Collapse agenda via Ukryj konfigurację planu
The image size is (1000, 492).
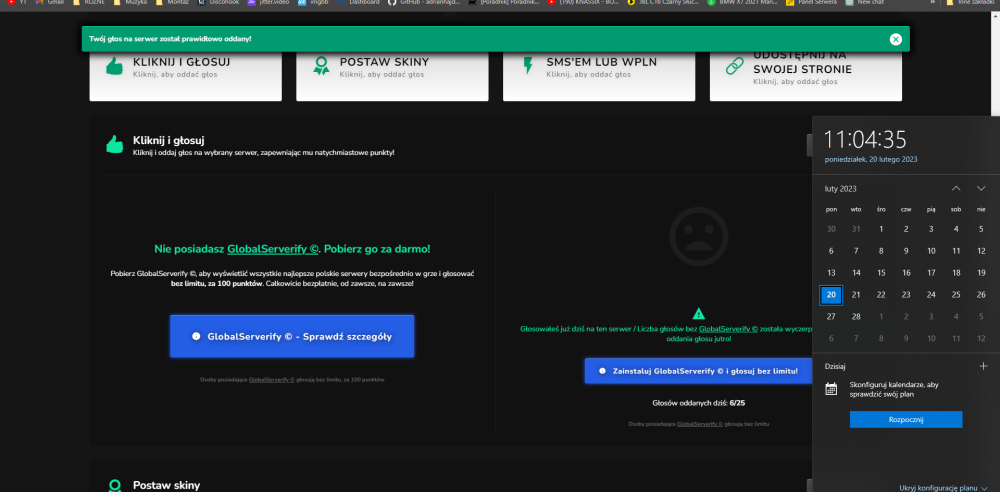tap(944, 488)
